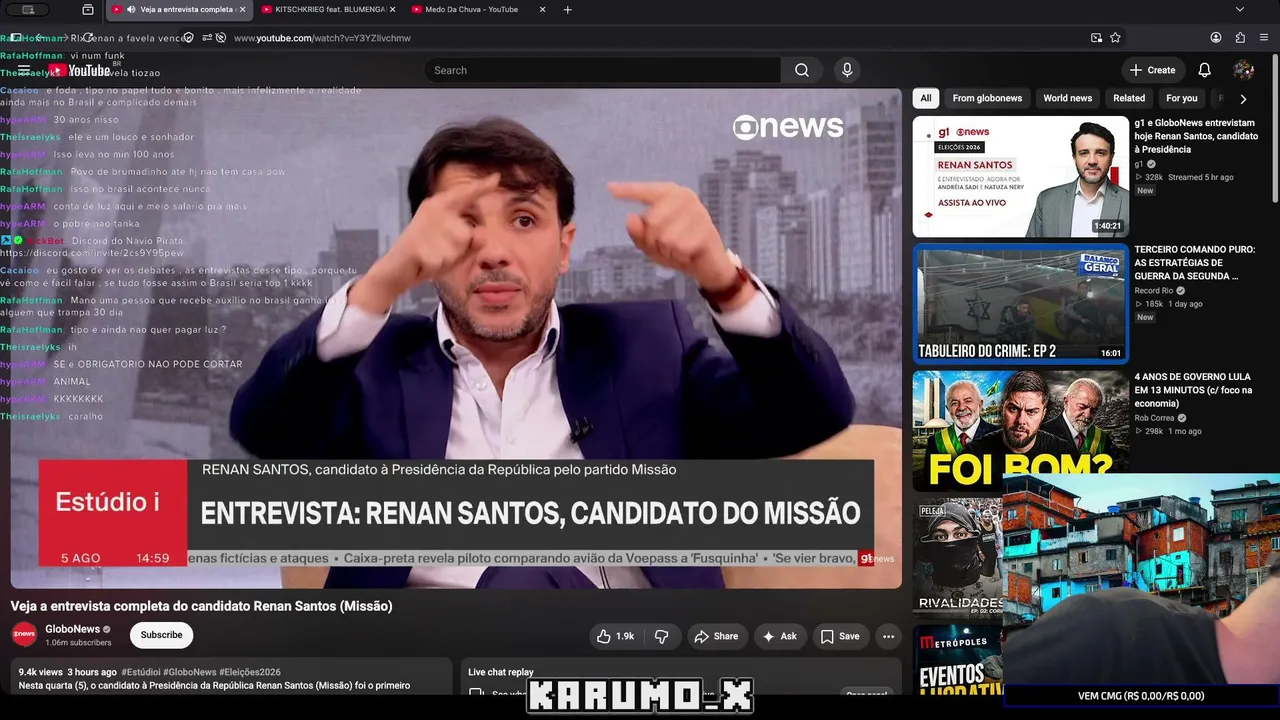Open the '4 ANOS DE GOVERNO LULA' title
This screenshot has height=720, width=1280.
point(1193,390)
